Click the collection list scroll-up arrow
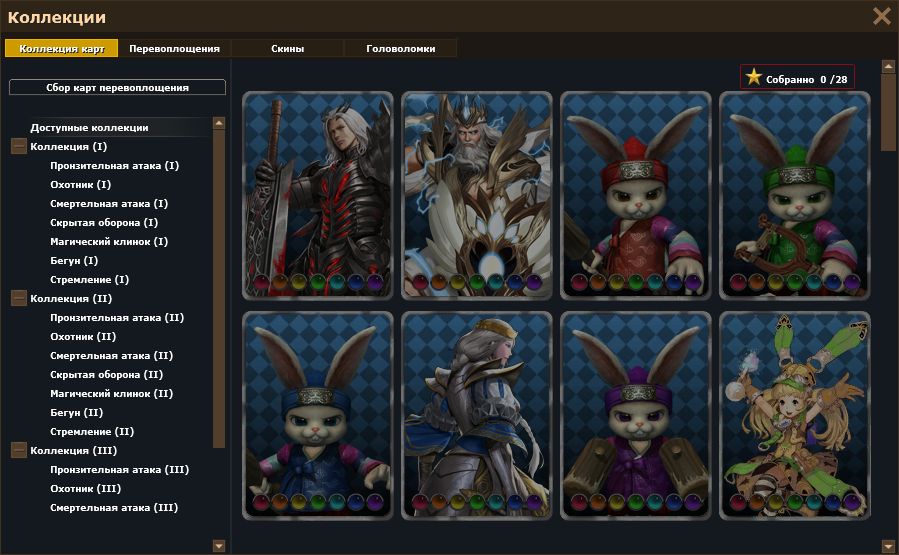The width and height of the screenshot is (899, 555). pos(218,123)
